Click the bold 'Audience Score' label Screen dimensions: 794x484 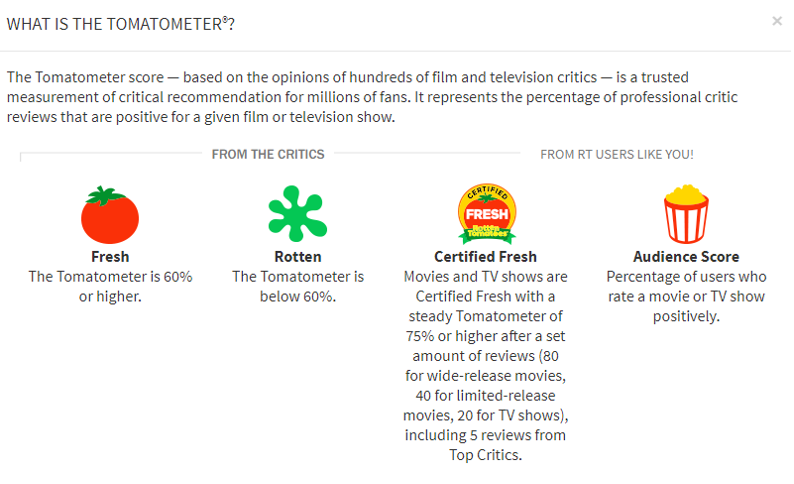(x=686, y=257)
